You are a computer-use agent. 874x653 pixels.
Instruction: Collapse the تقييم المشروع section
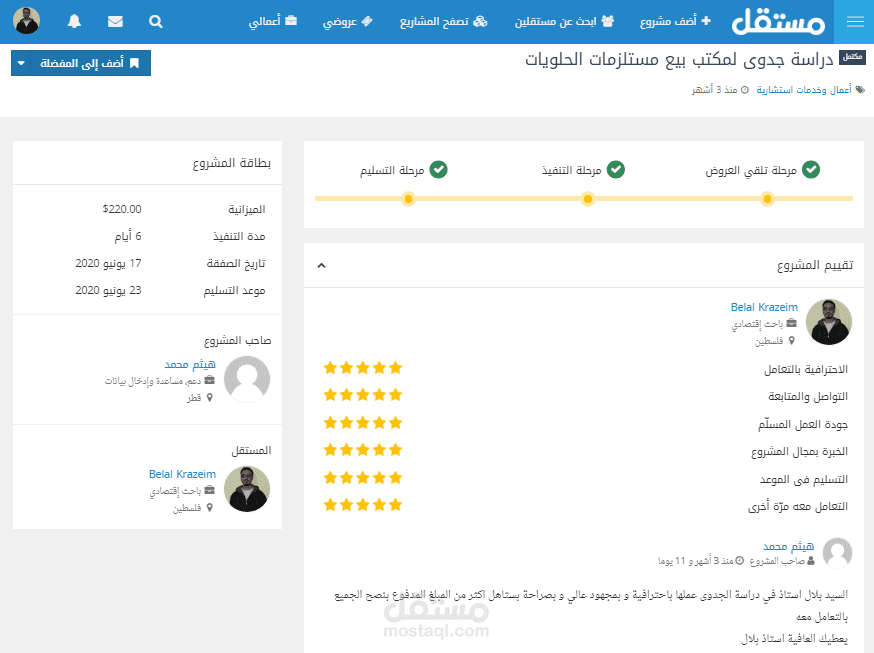pos(321,265)
